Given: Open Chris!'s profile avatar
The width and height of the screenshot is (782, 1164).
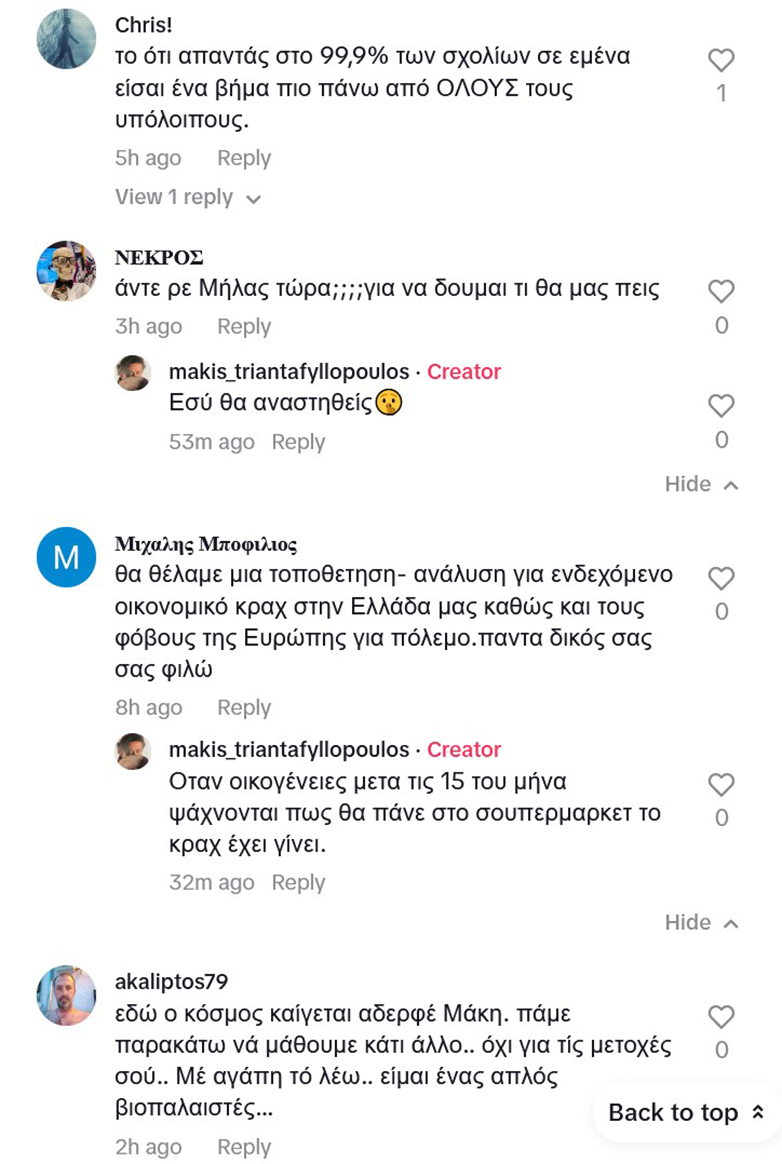Looking at the screenshot, I should 66,39.
